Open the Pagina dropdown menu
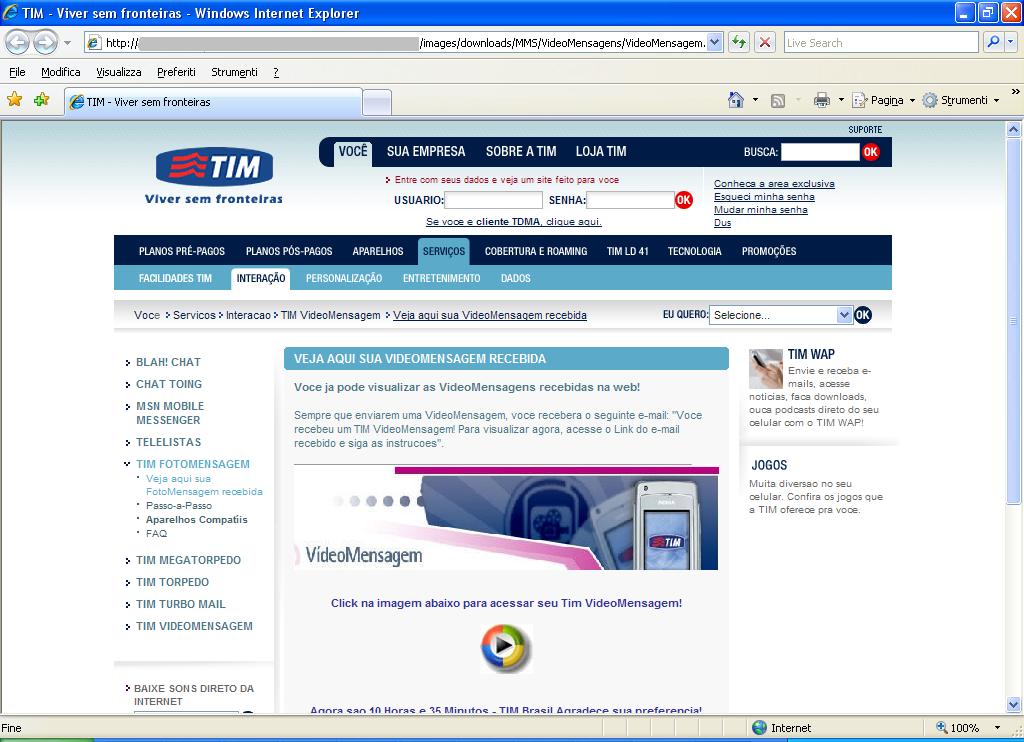1024x742 pixels. click(884, 100)
